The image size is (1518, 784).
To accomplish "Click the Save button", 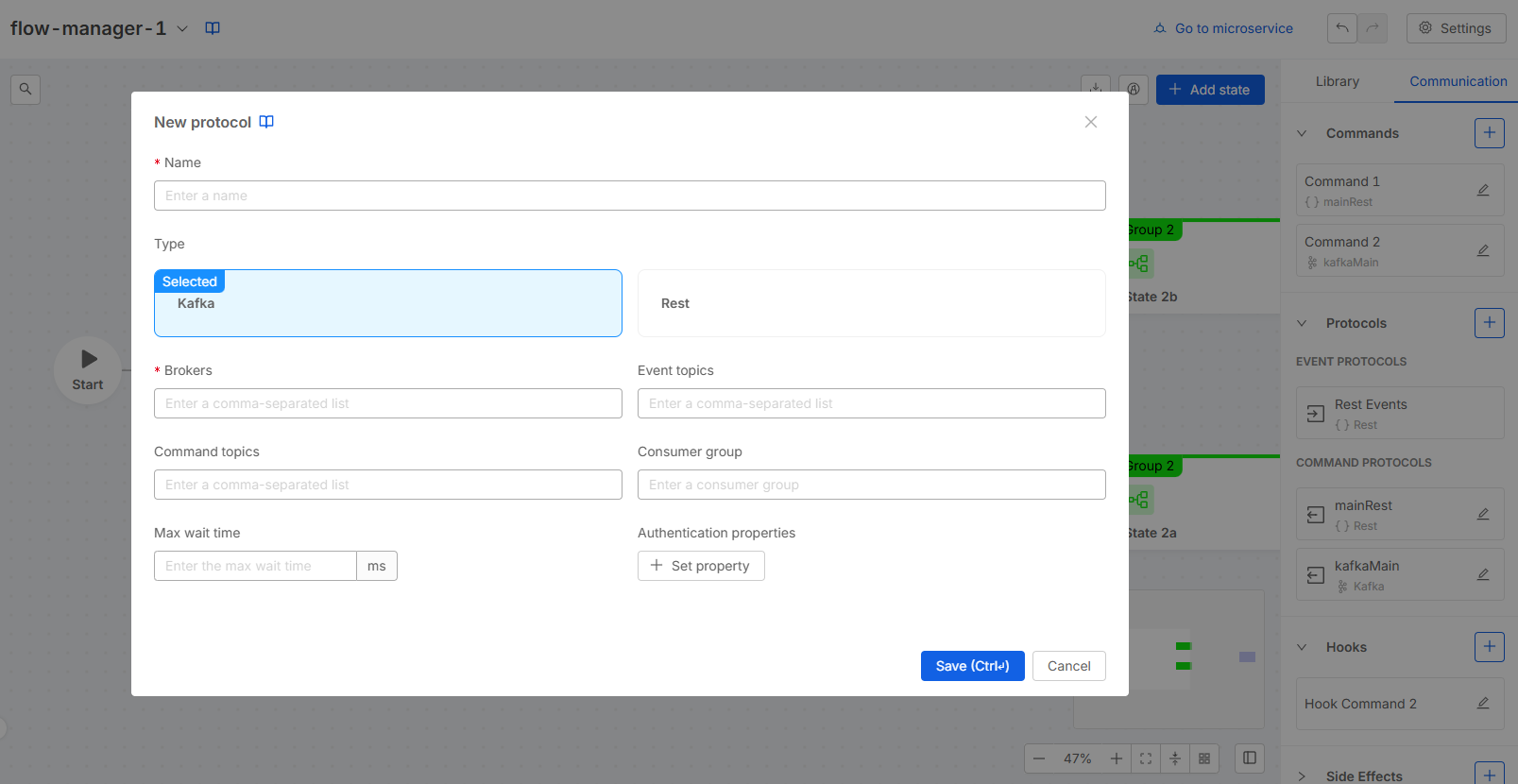I will [972, 666].
